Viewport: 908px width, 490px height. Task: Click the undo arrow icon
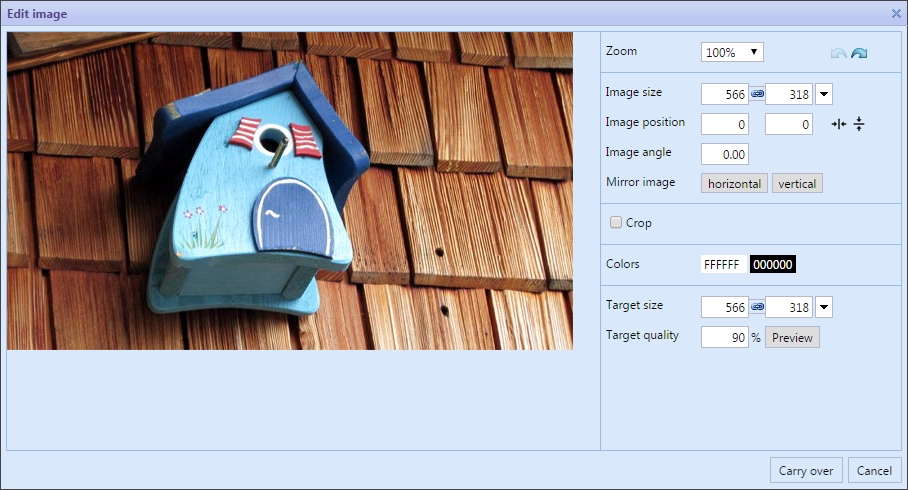(x=838, y=53)
